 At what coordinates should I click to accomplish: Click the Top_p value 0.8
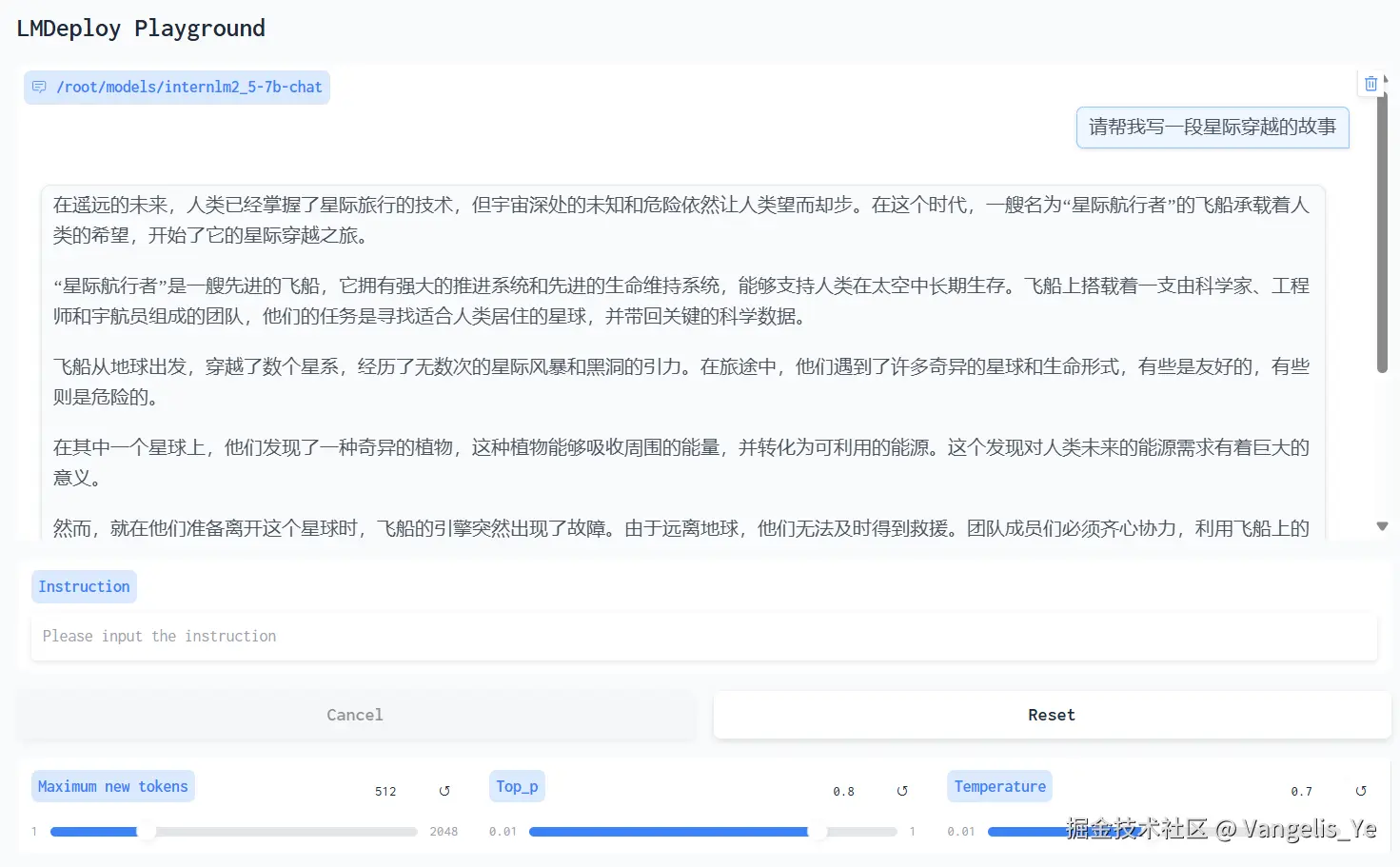point(843,791)
